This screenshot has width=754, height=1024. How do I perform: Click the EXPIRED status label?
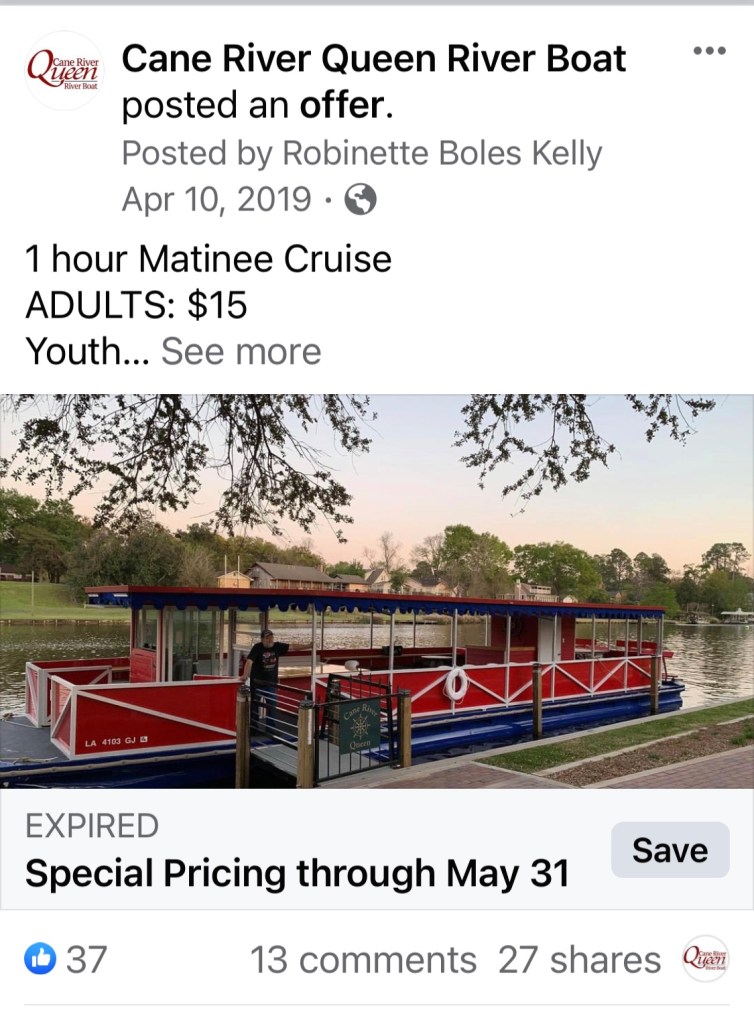click(x=92, y=827)
